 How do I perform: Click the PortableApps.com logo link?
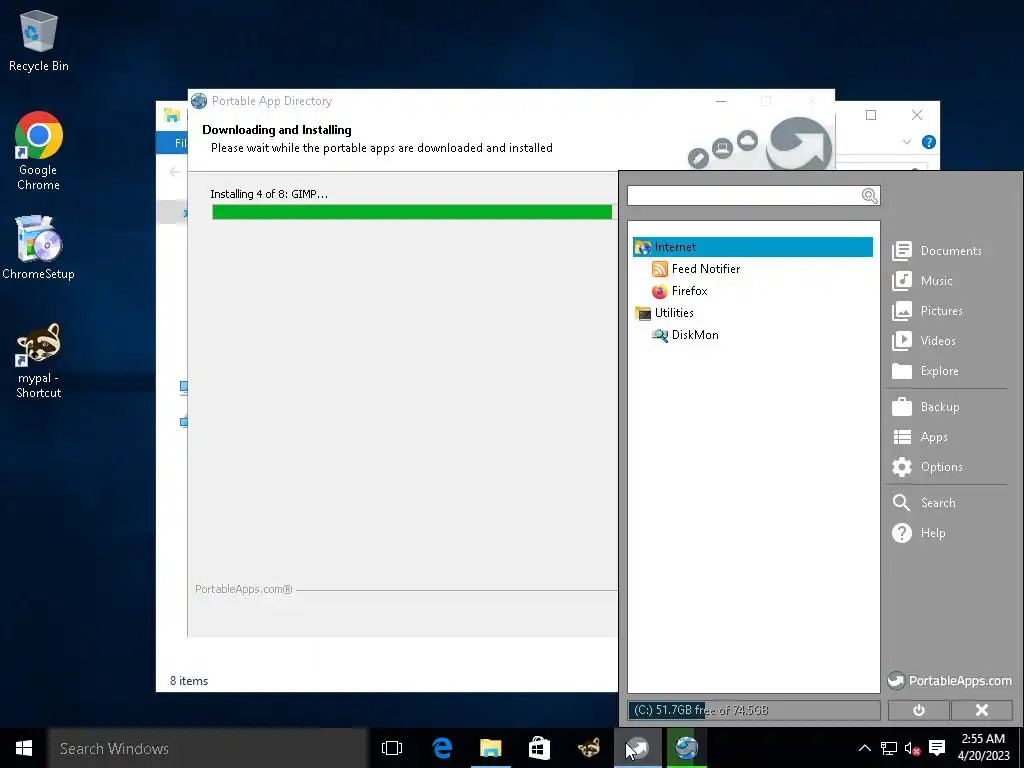950,680
